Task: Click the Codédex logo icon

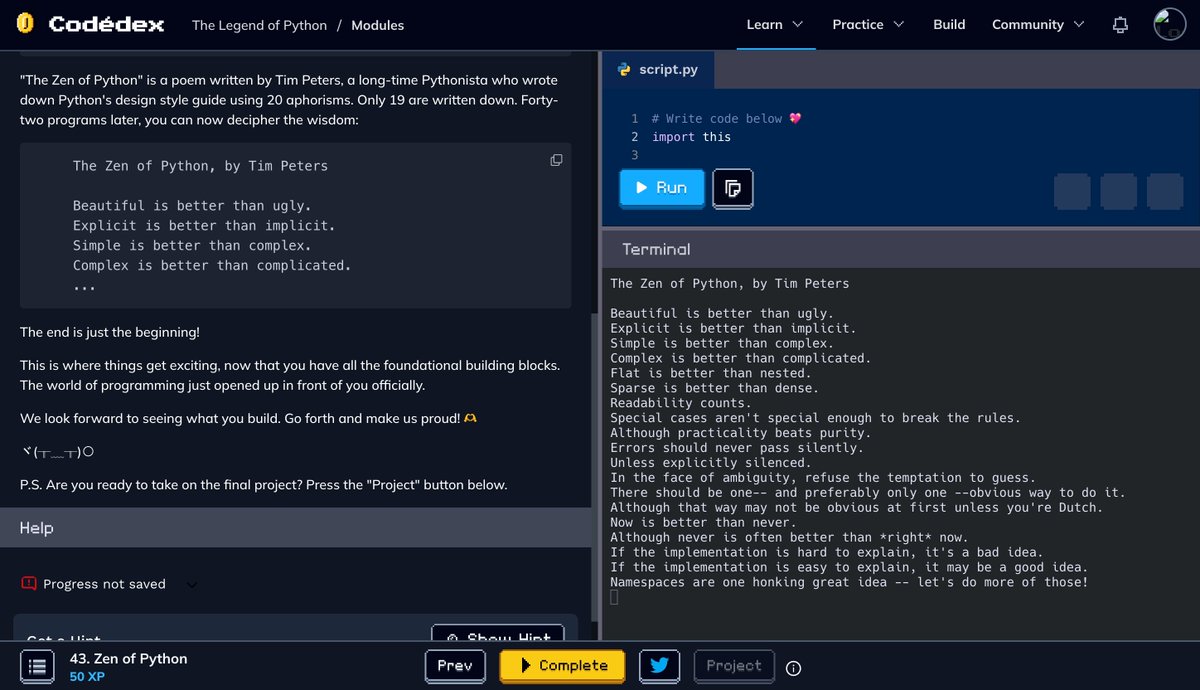Action: click(x=23, y=24)
